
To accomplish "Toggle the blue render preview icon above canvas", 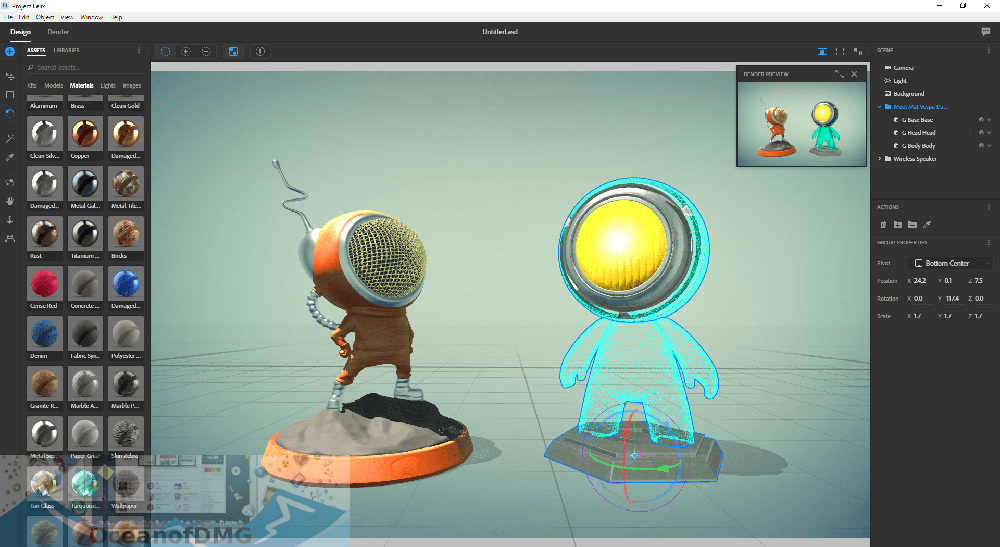I will click(822, 52).
